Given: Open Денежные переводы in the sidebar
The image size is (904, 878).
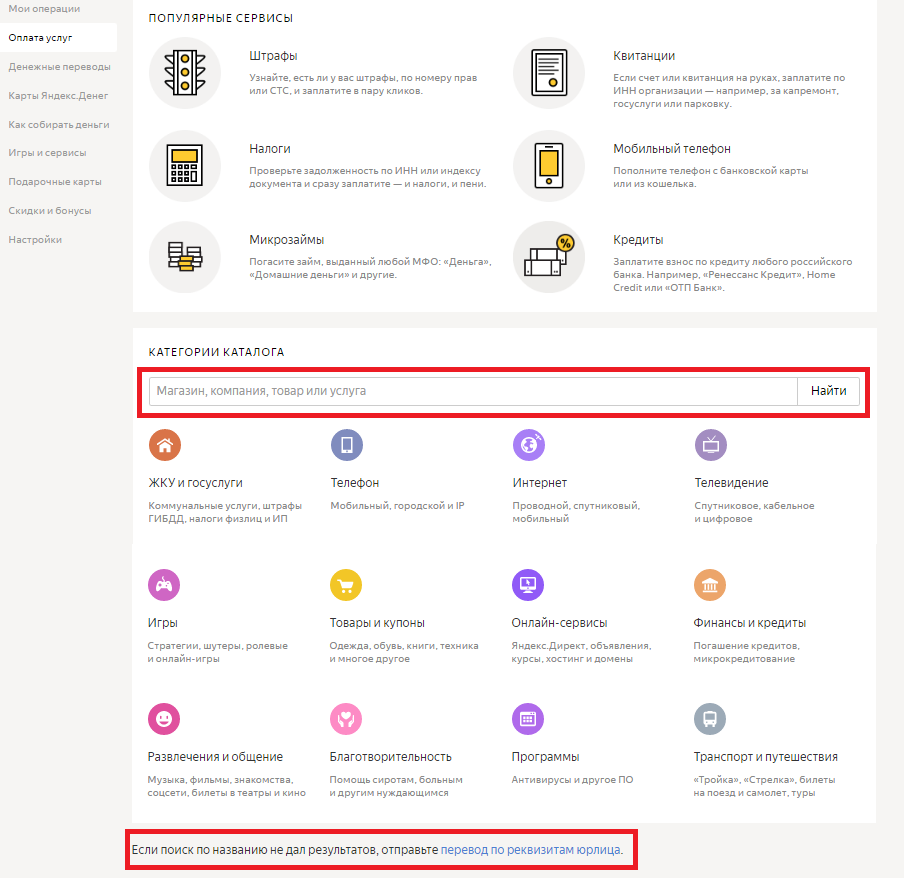Looking at the screenshot, I should point(59,67).
